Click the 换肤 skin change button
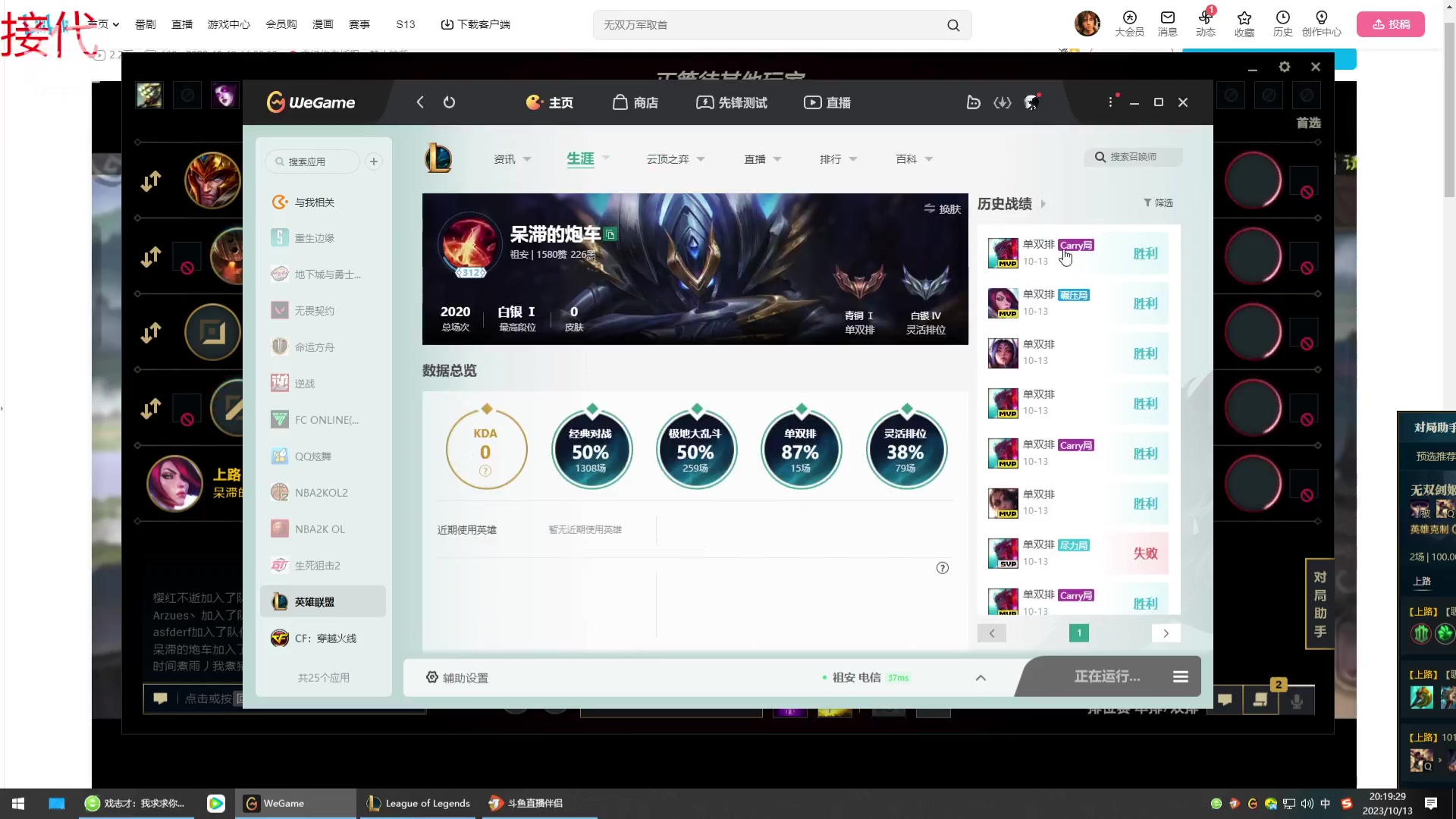This screenshot has height=819, width=1456. coord(943,209)
